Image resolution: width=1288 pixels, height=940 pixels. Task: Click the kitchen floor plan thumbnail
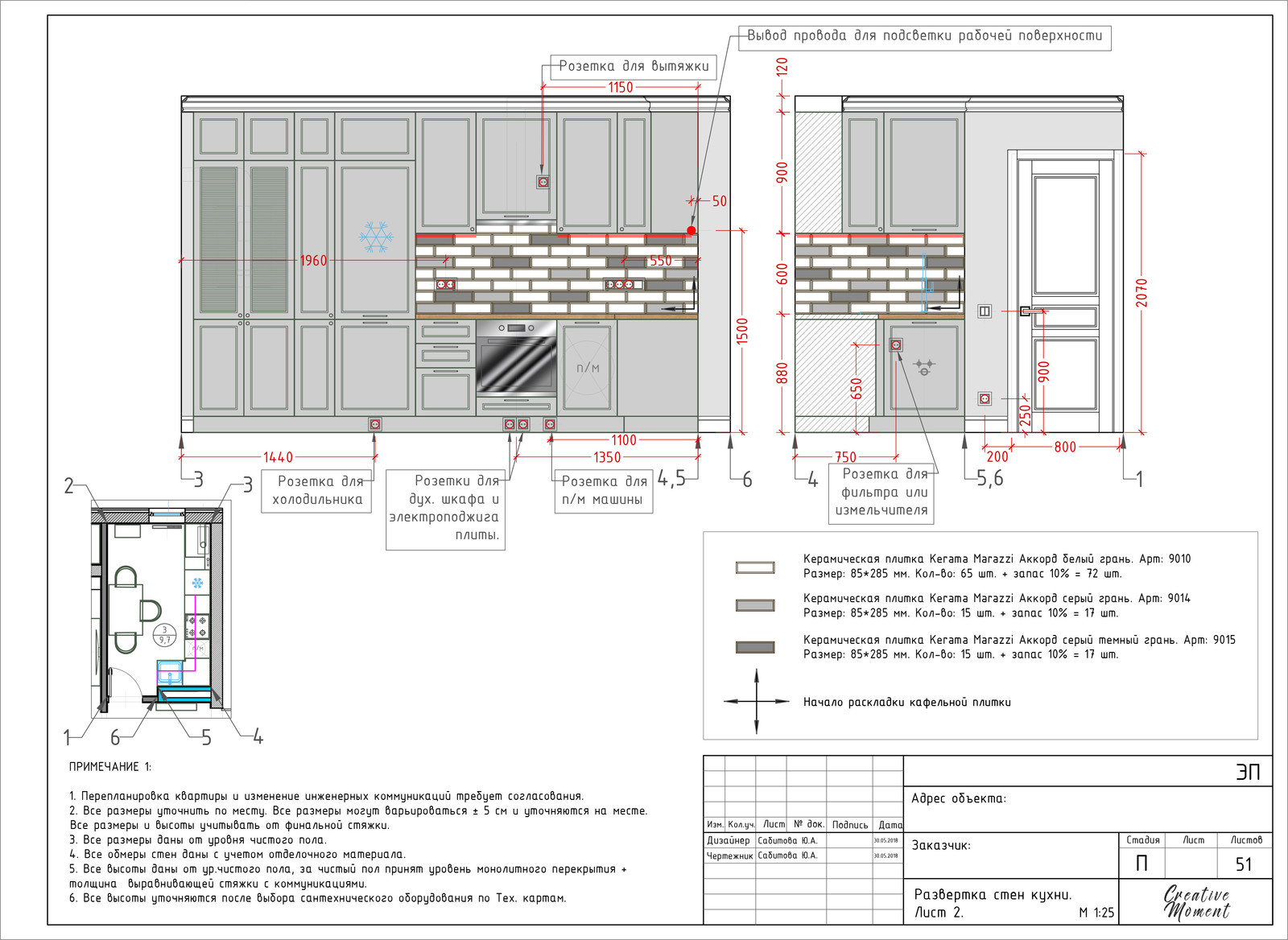159,607
